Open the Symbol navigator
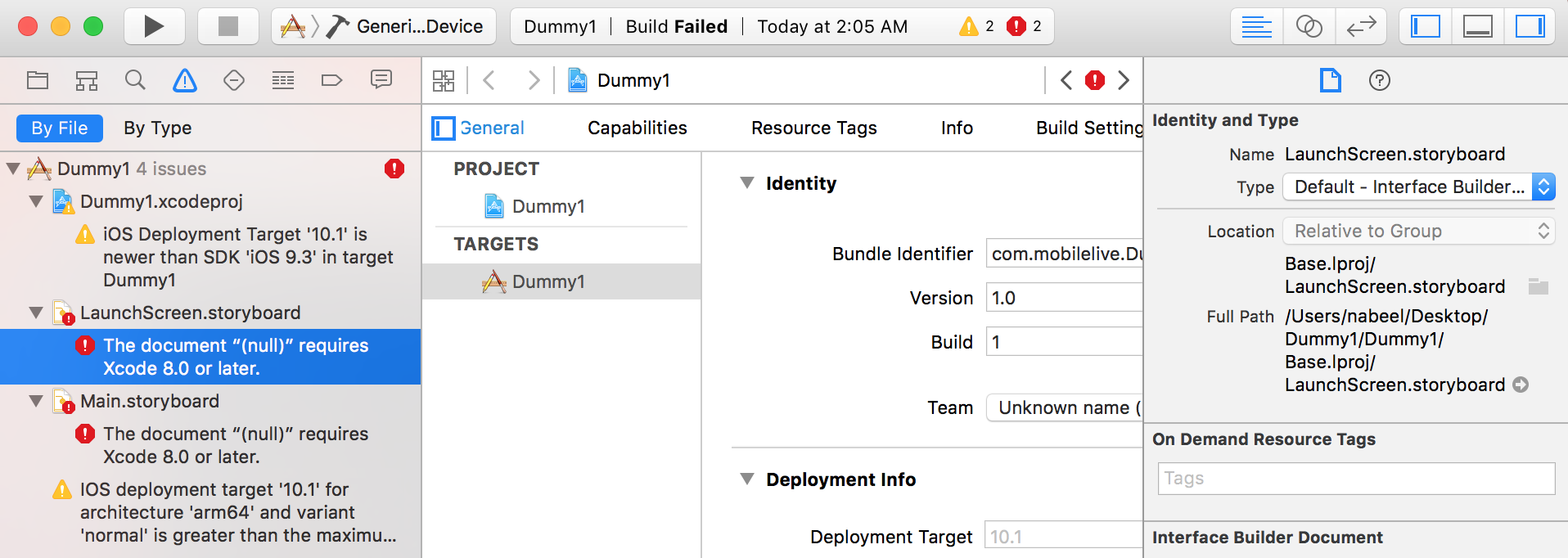Viewport: 1568px width, 558px height. (x=87, y=80)
